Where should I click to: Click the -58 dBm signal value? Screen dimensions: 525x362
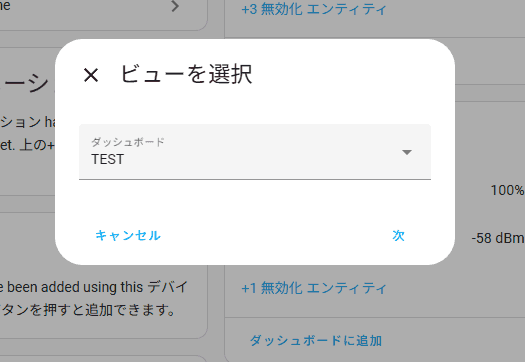[498, 238]
